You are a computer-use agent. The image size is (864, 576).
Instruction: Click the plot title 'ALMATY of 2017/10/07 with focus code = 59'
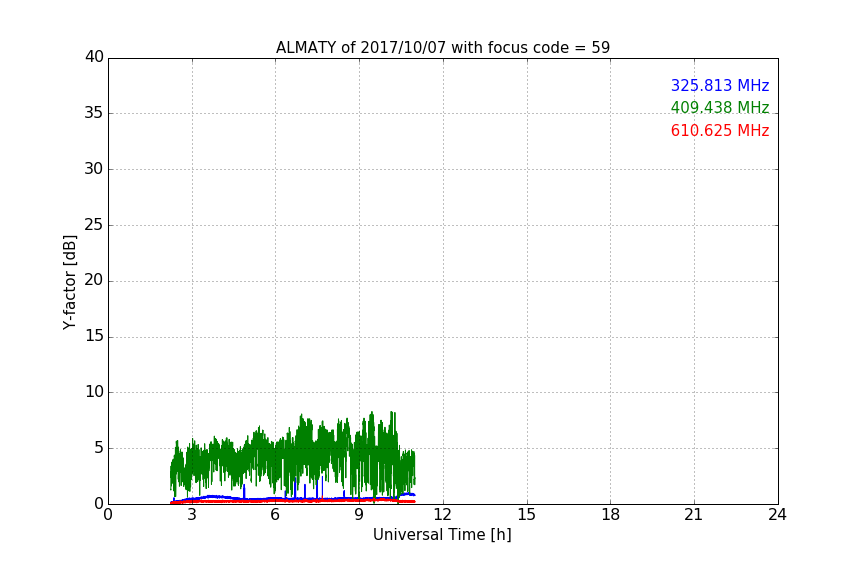click(x=442, y=47)
